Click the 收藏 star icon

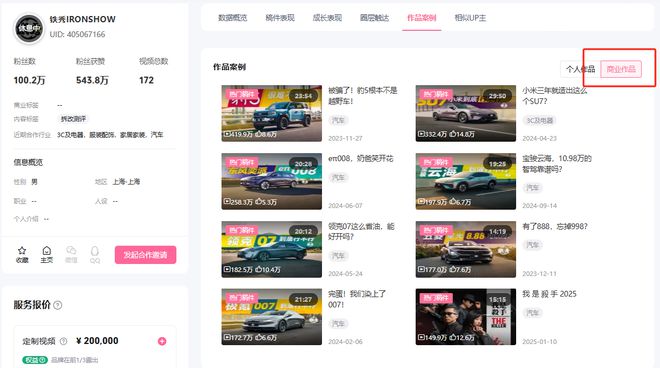point(22,251)
